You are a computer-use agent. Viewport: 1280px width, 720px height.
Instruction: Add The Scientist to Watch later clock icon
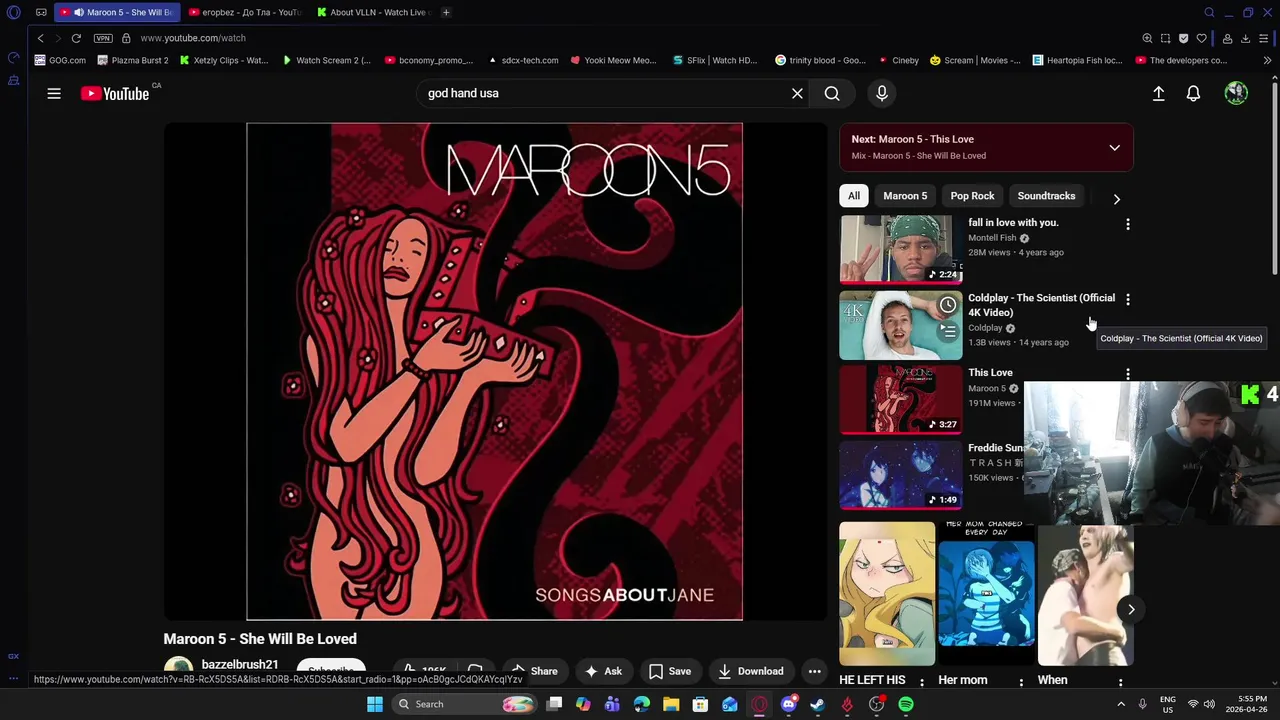tap(947, 305)
